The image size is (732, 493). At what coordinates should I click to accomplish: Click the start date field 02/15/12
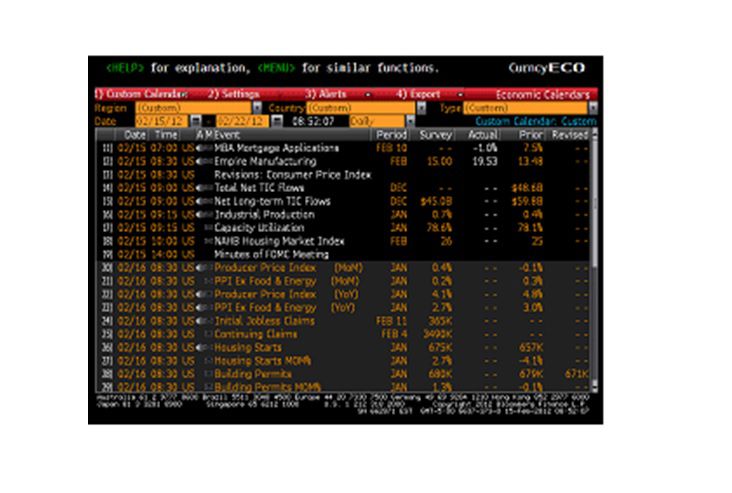[162, 121]
